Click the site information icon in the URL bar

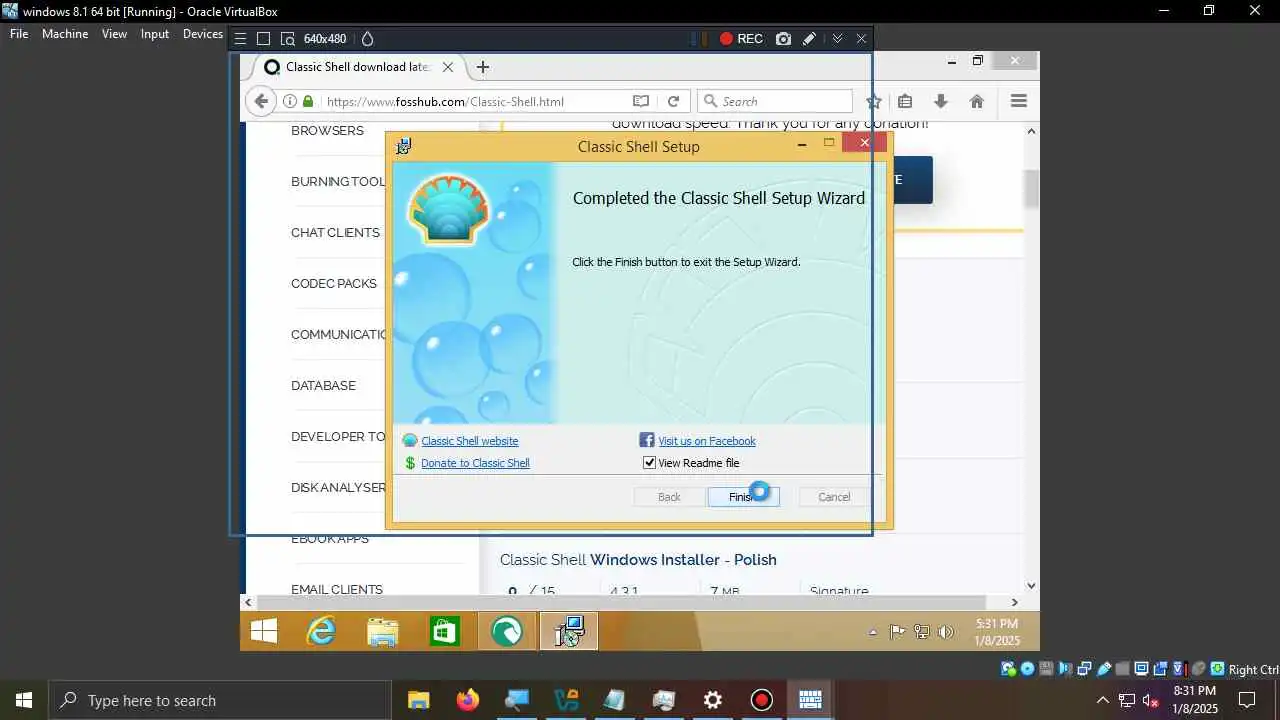tap(289, 101)
